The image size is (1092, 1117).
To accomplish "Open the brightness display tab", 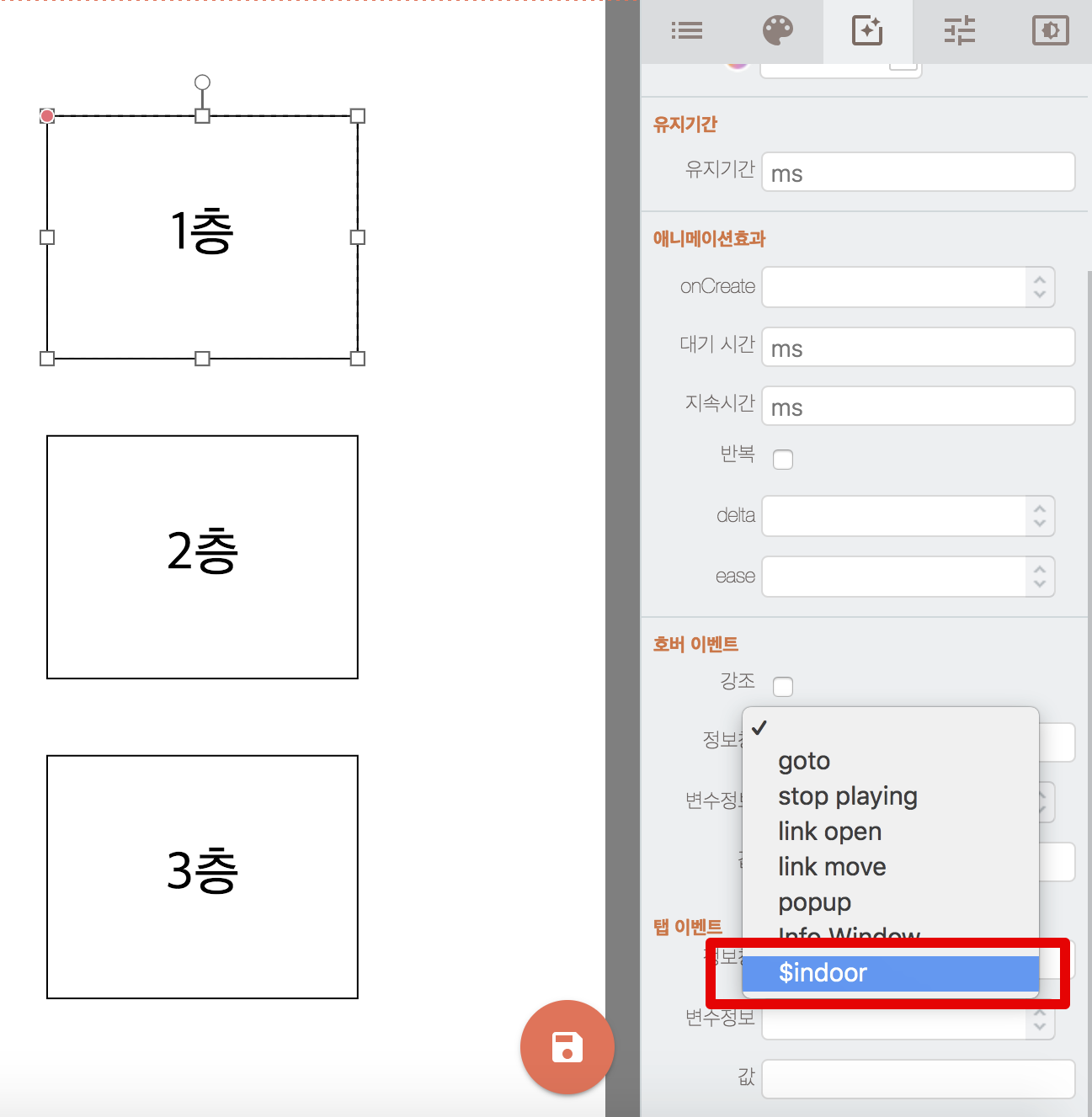I will click(1050, 31).
